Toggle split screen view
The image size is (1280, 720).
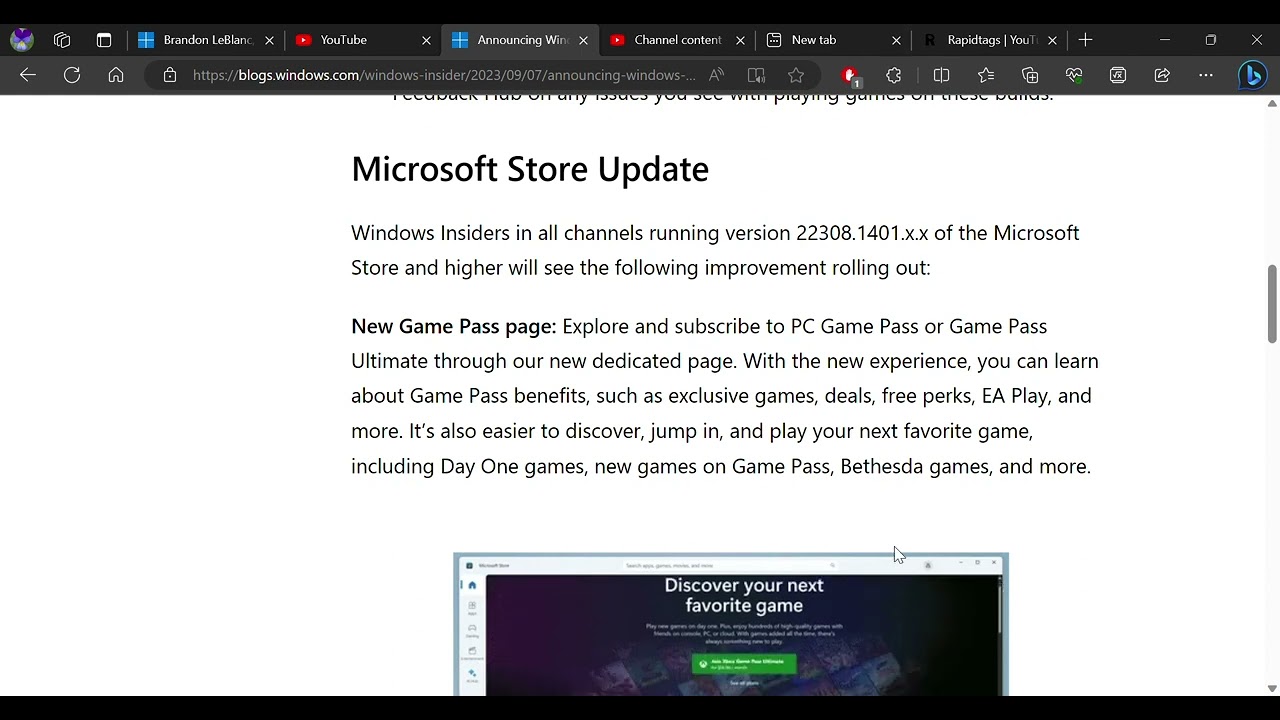(x=941, y=75)
